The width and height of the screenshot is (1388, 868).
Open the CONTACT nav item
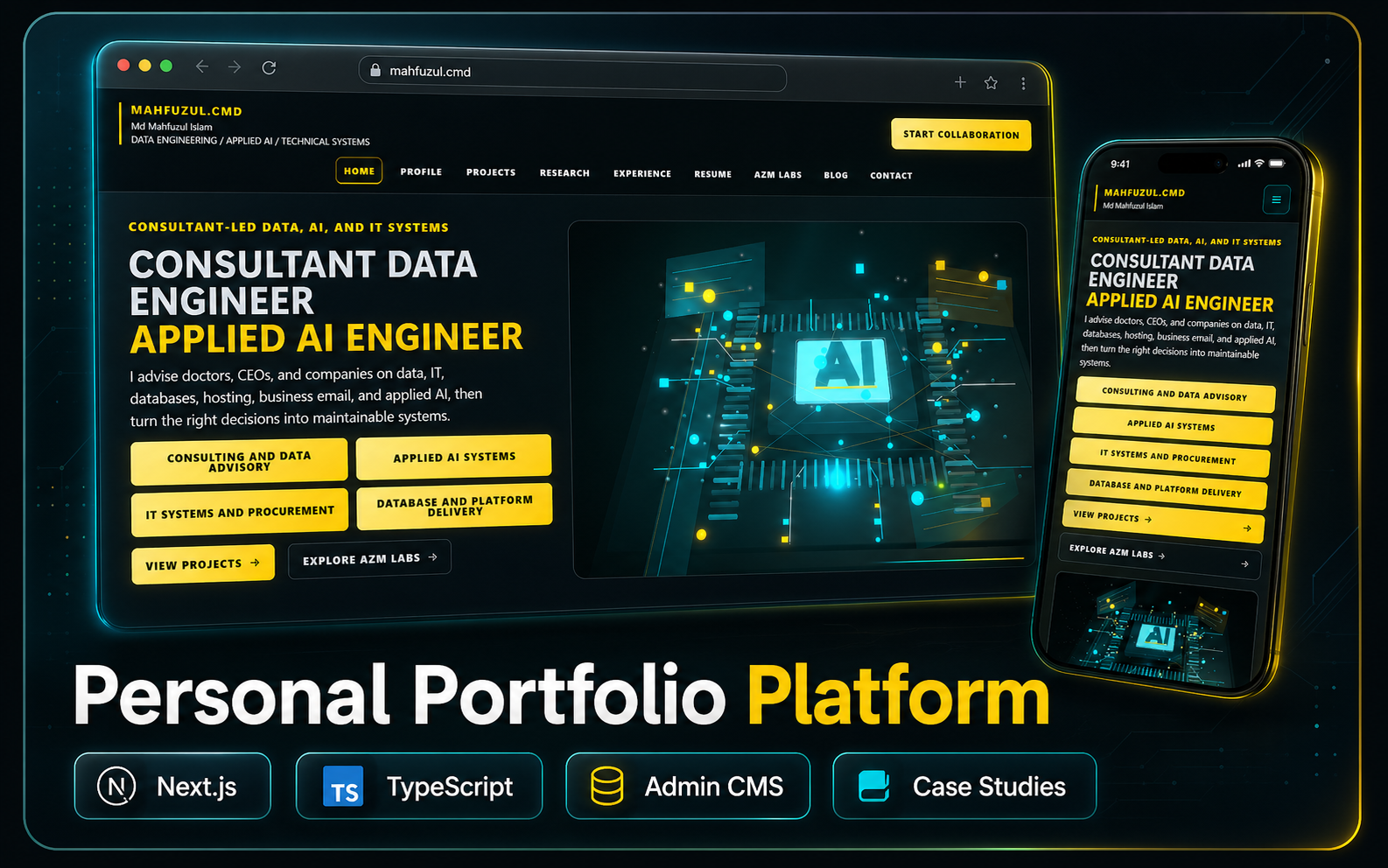click(x=891, y=176)
